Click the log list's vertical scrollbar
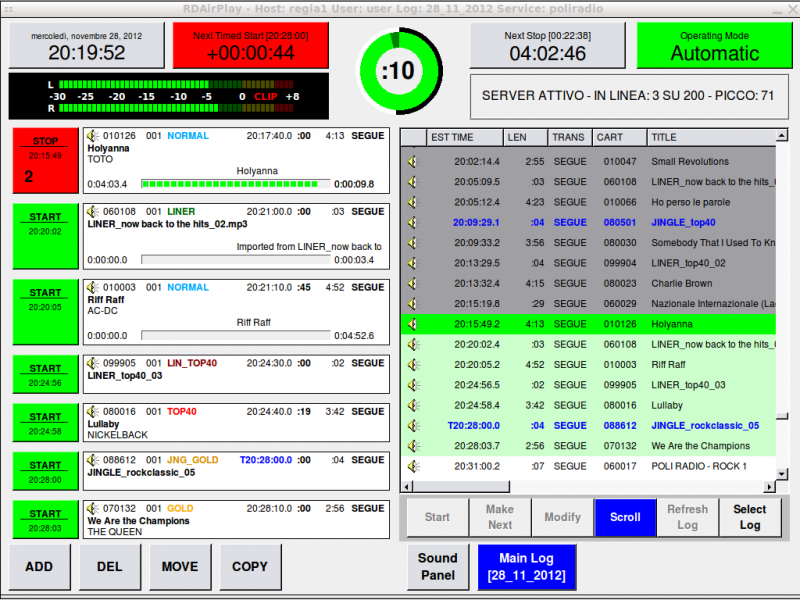This screenshot has width=800, height=600. pyautogui.click(x=783, y=310)
